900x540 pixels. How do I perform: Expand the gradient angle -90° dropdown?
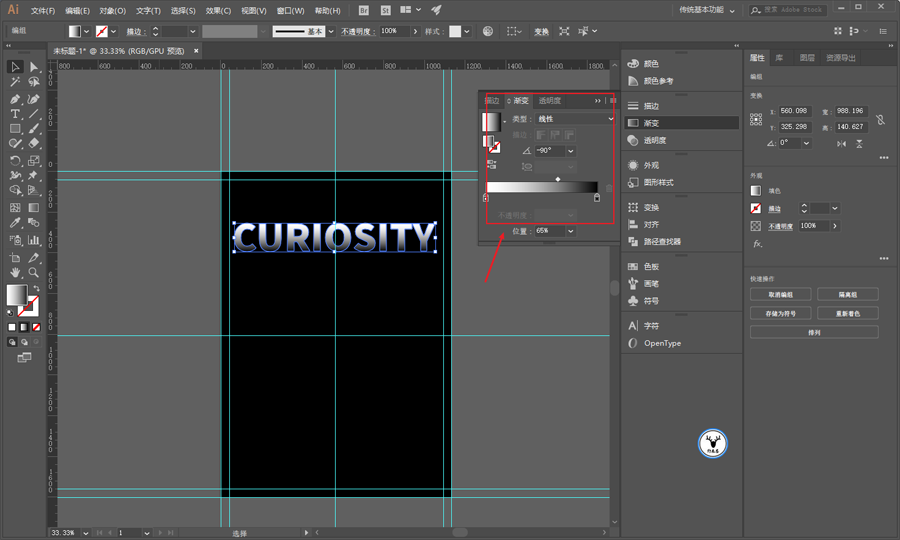coord(571,151)
